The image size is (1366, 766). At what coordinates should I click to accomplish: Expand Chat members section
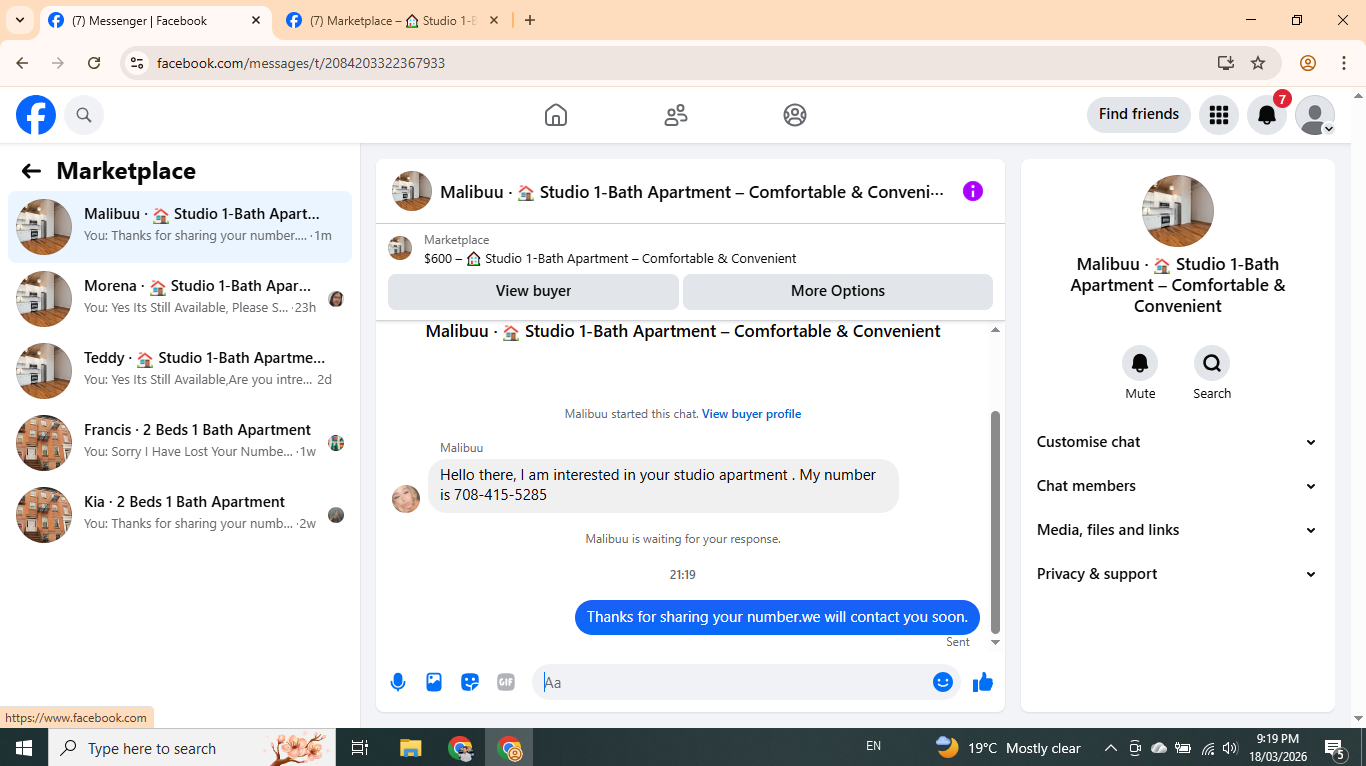1177,486
